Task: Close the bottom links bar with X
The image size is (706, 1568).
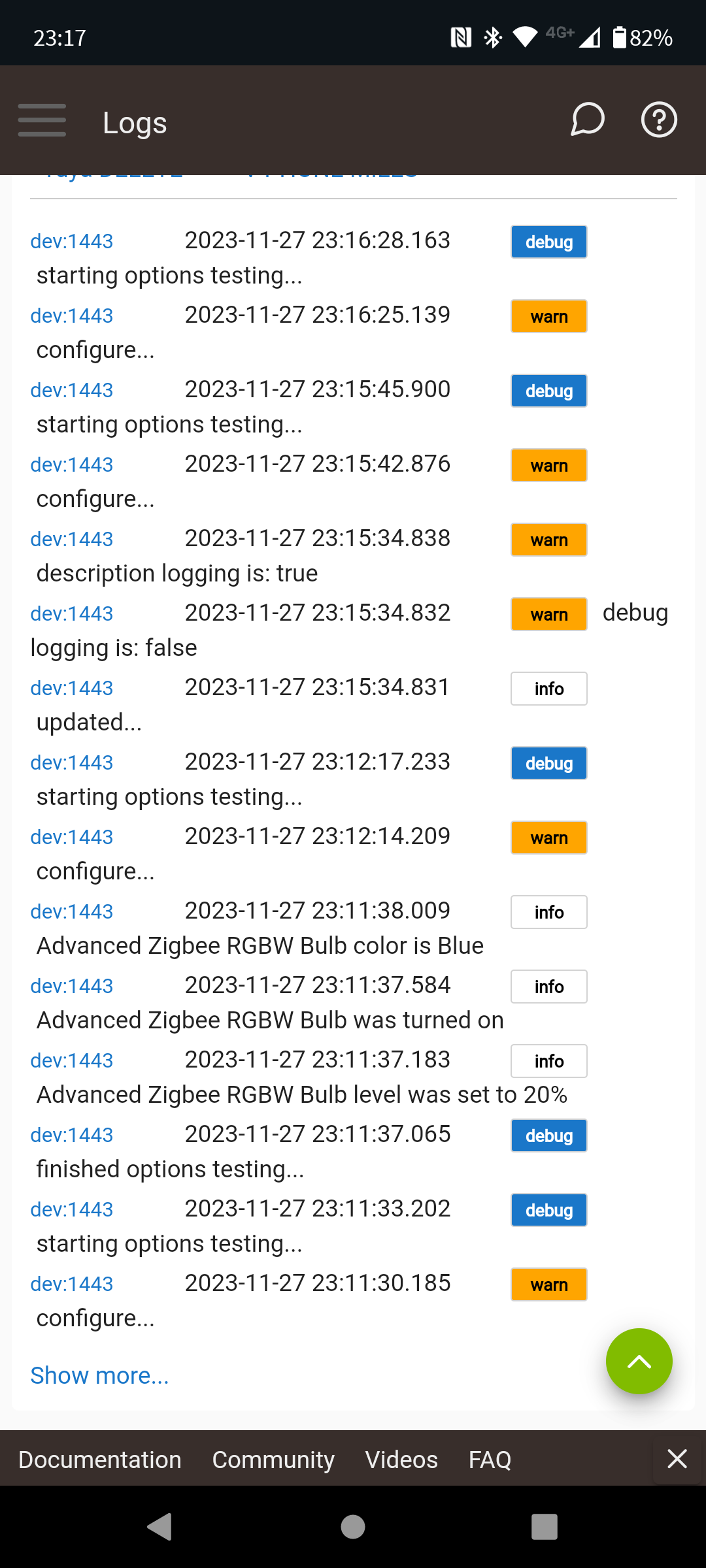Action: pyautogui.click(x=677, y=1458)
